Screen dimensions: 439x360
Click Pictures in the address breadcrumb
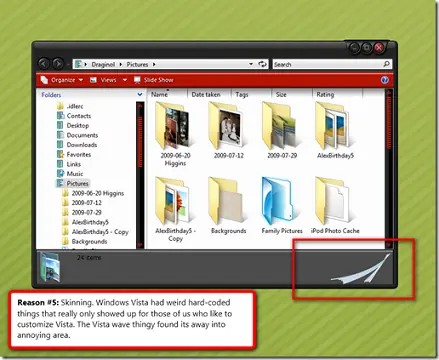point(137,64)
